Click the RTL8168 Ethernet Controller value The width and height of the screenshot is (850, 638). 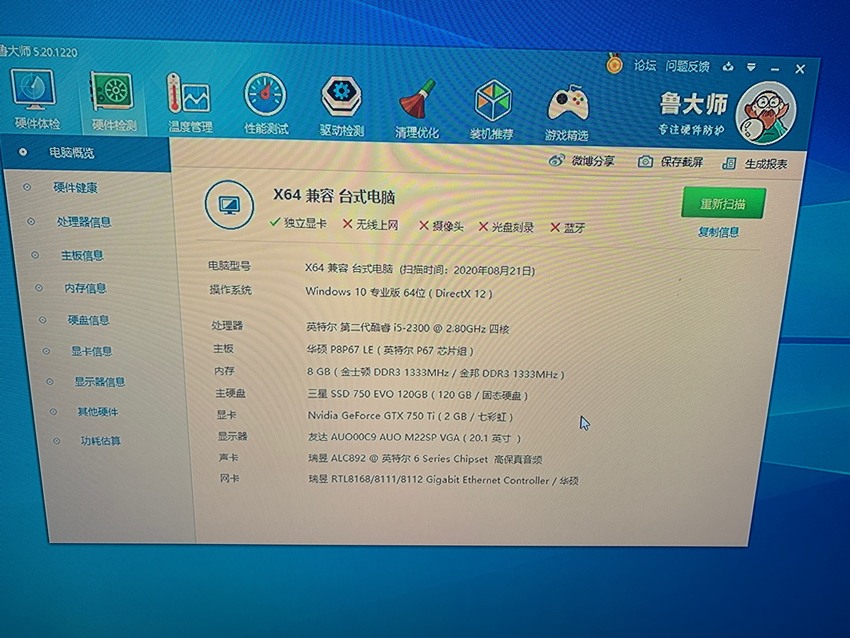coord(443,480)
